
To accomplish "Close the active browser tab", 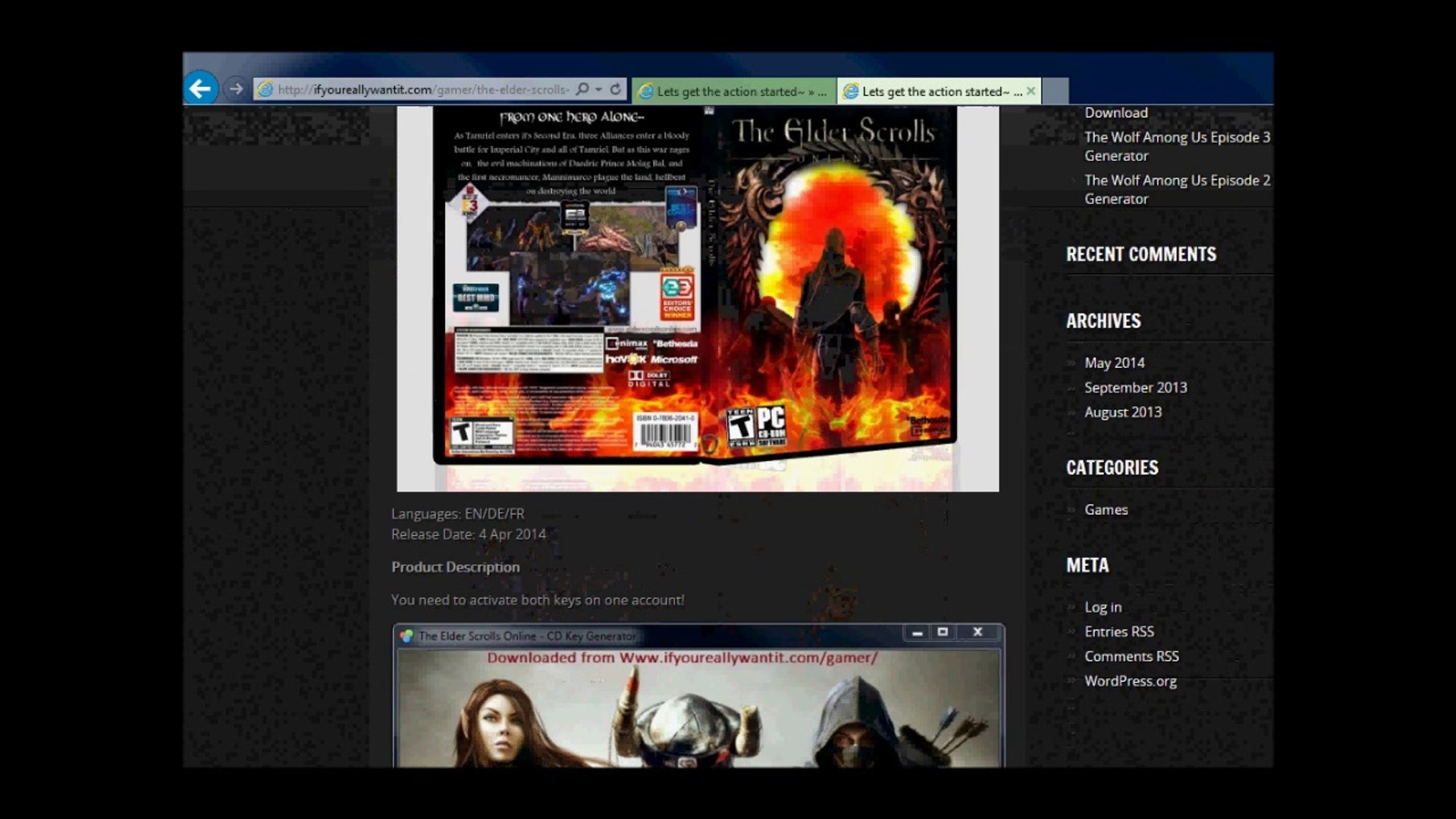I will click(x=1031, y=91).
